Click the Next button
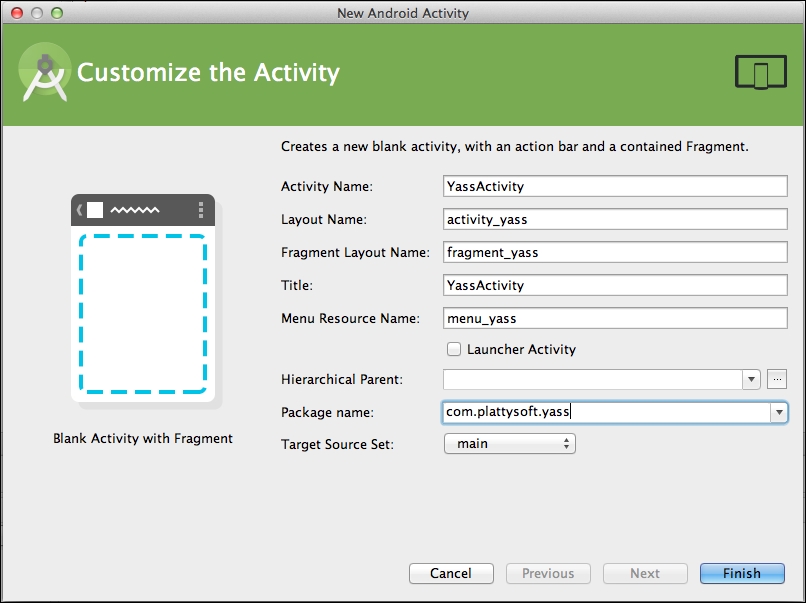 point(645,573)
